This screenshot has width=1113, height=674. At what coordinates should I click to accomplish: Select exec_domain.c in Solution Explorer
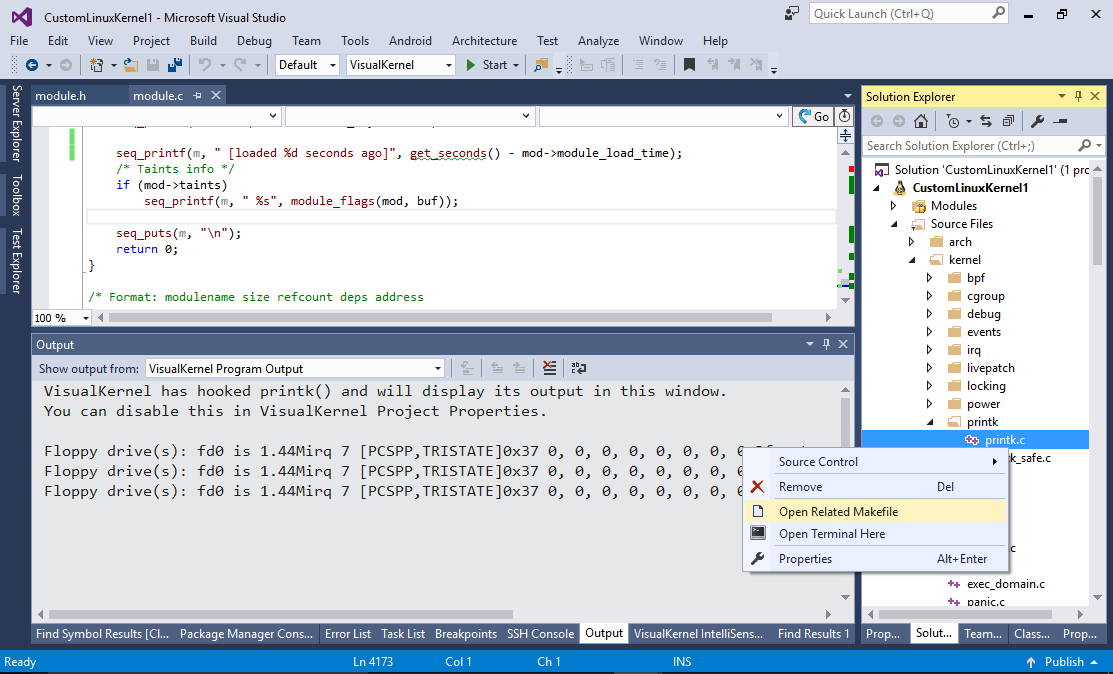1006,585
